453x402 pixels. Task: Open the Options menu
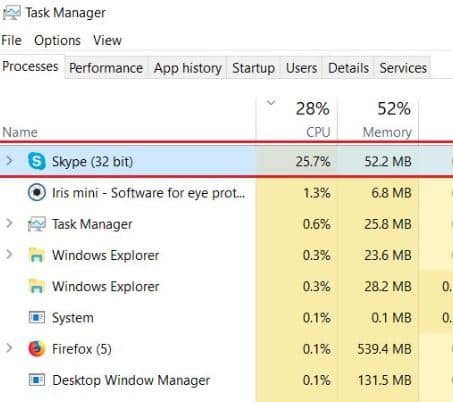point(57,40)
